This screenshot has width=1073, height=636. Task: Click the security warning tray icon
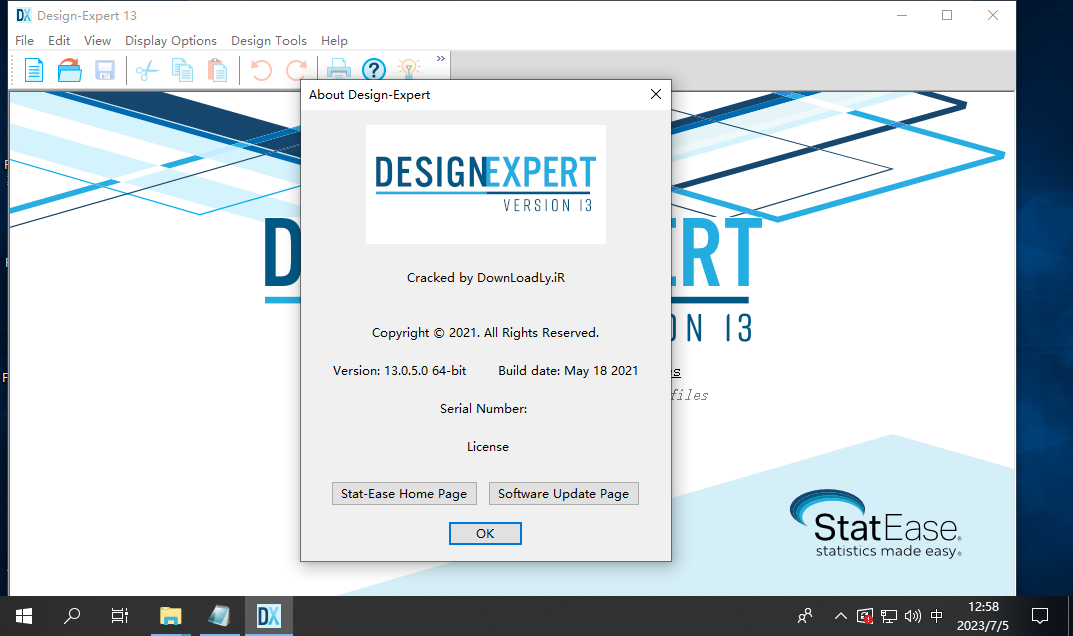(865, 616)
